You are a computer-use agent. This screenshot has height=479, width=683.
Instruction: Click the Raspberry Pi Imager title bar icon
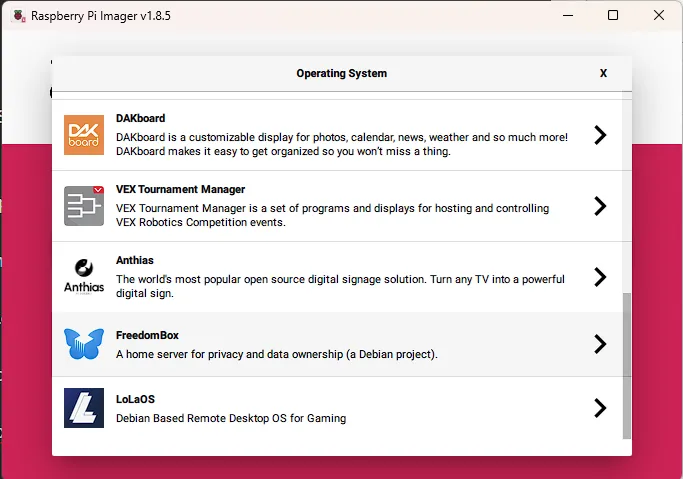coord(19,16)
